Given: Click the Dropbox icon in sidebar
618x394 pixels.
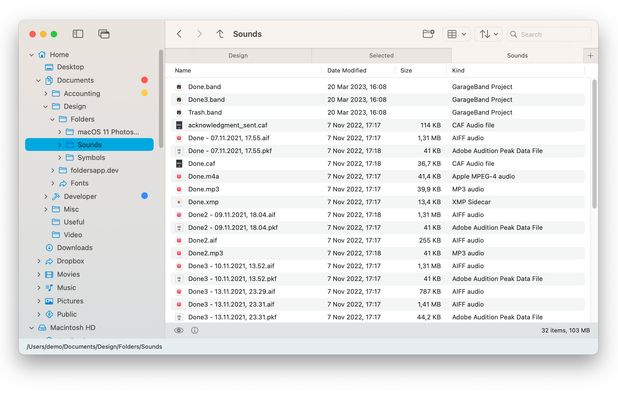Looking at the screenshot, I should click(49, 261).
